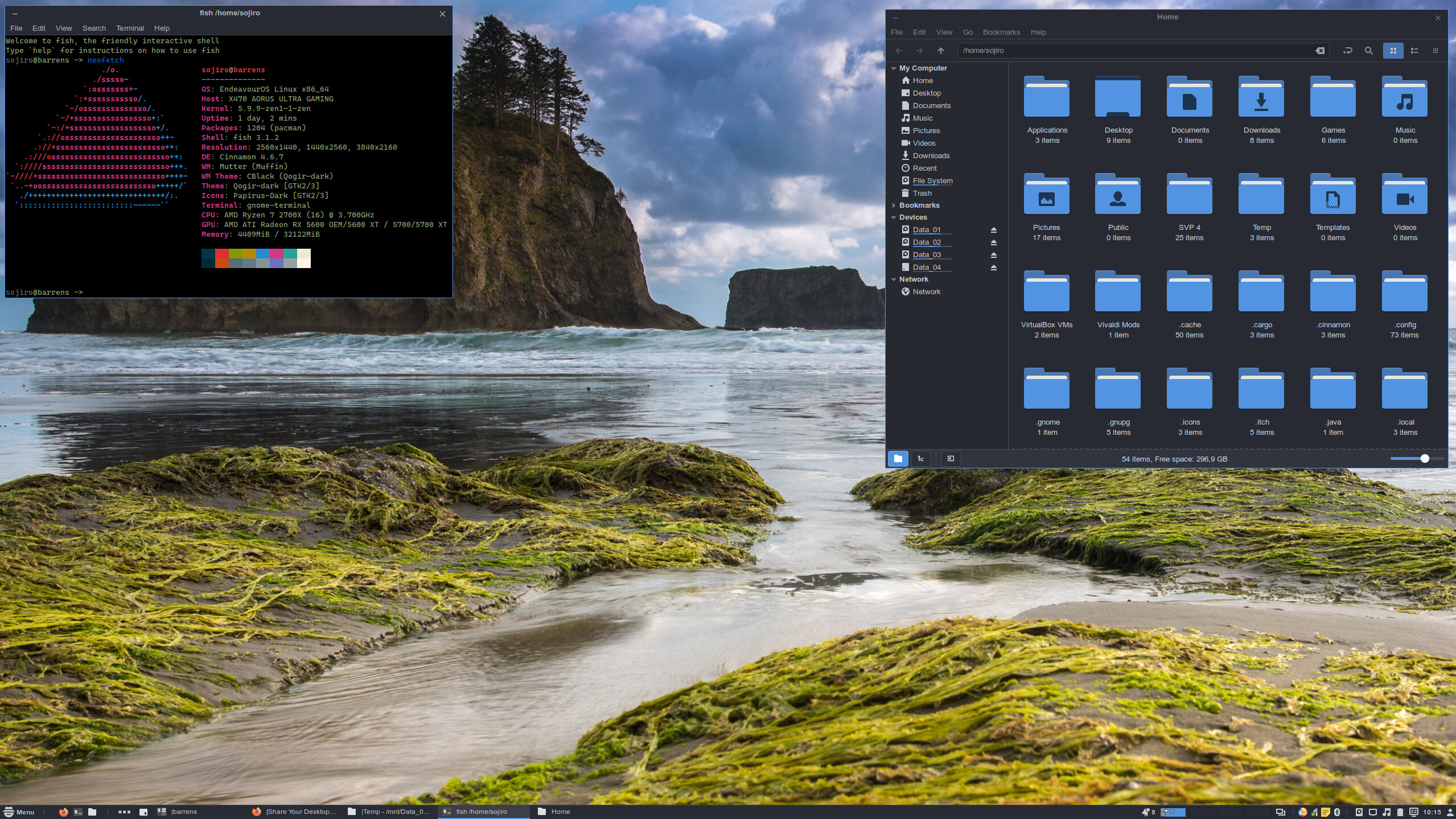Collapse the My Computer section
This screenshot has height=819, width=1456.
click(x=894, y=68)
